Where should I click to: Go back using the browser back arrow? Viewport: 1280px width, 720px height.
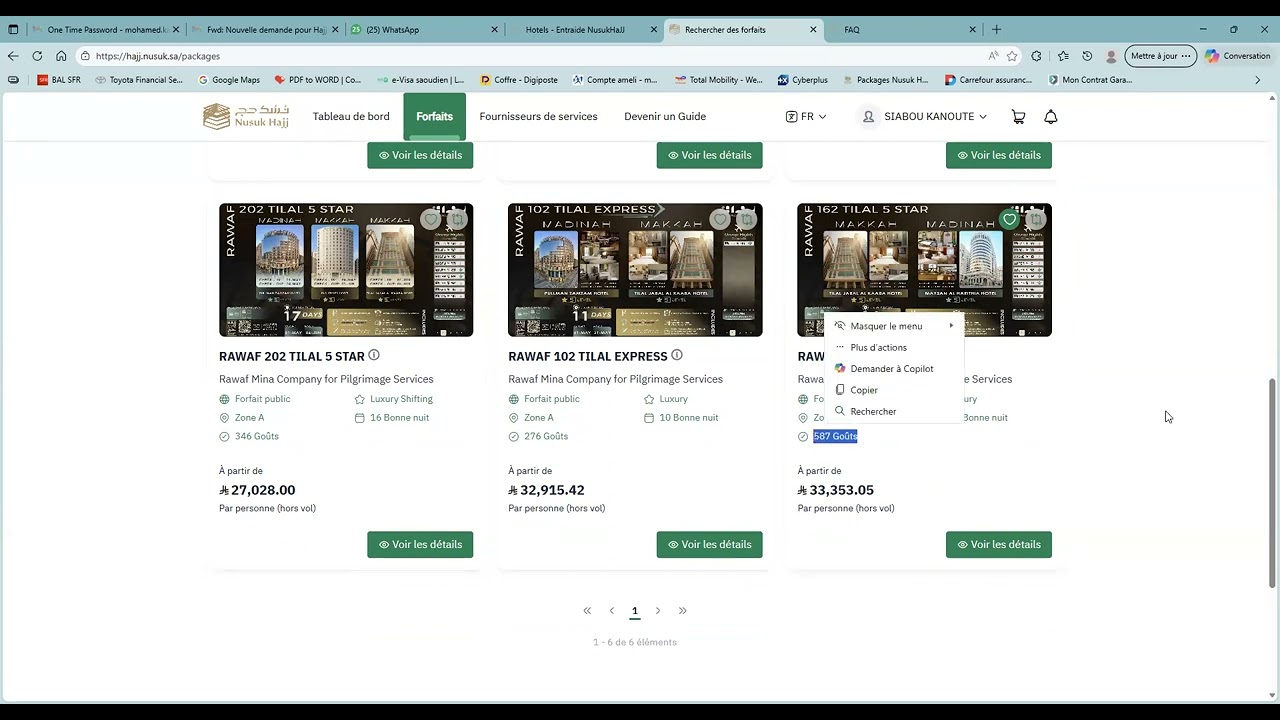click(x=13, y=56)
